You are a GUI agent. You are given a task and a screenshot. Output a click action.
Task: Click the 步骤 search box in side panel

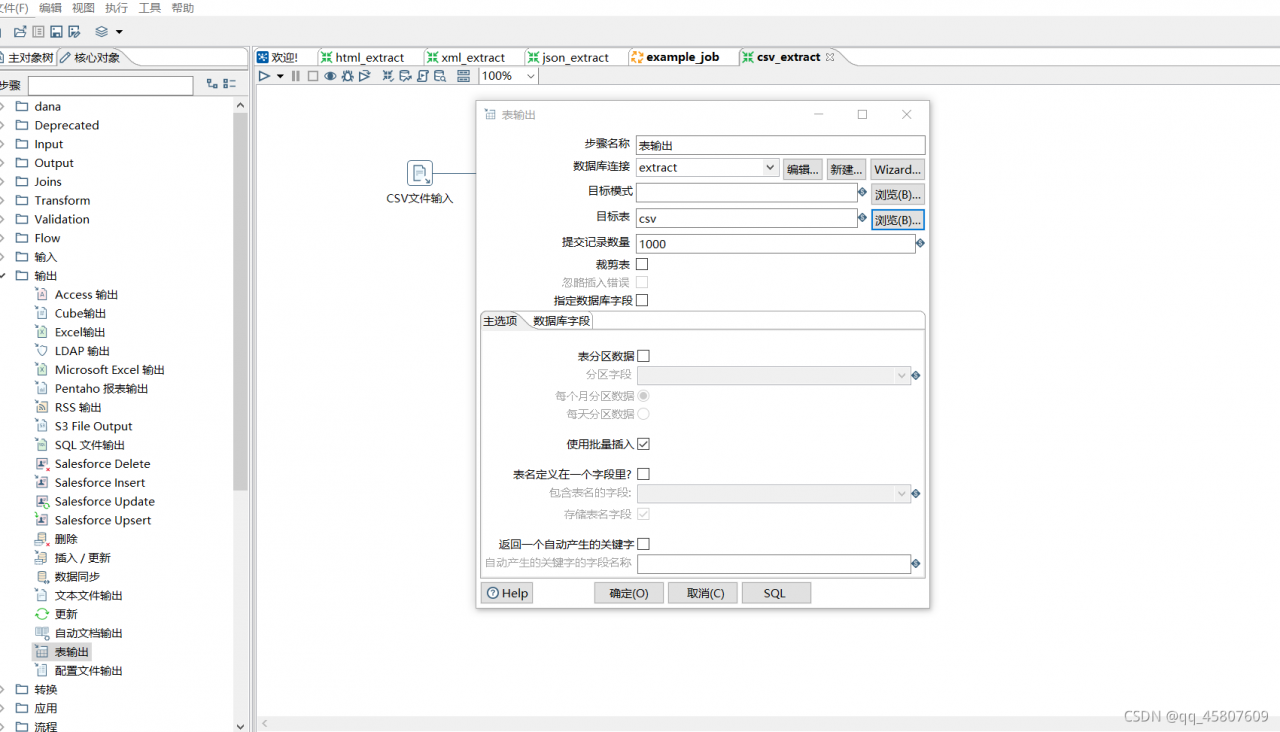(x=110, y=86)
